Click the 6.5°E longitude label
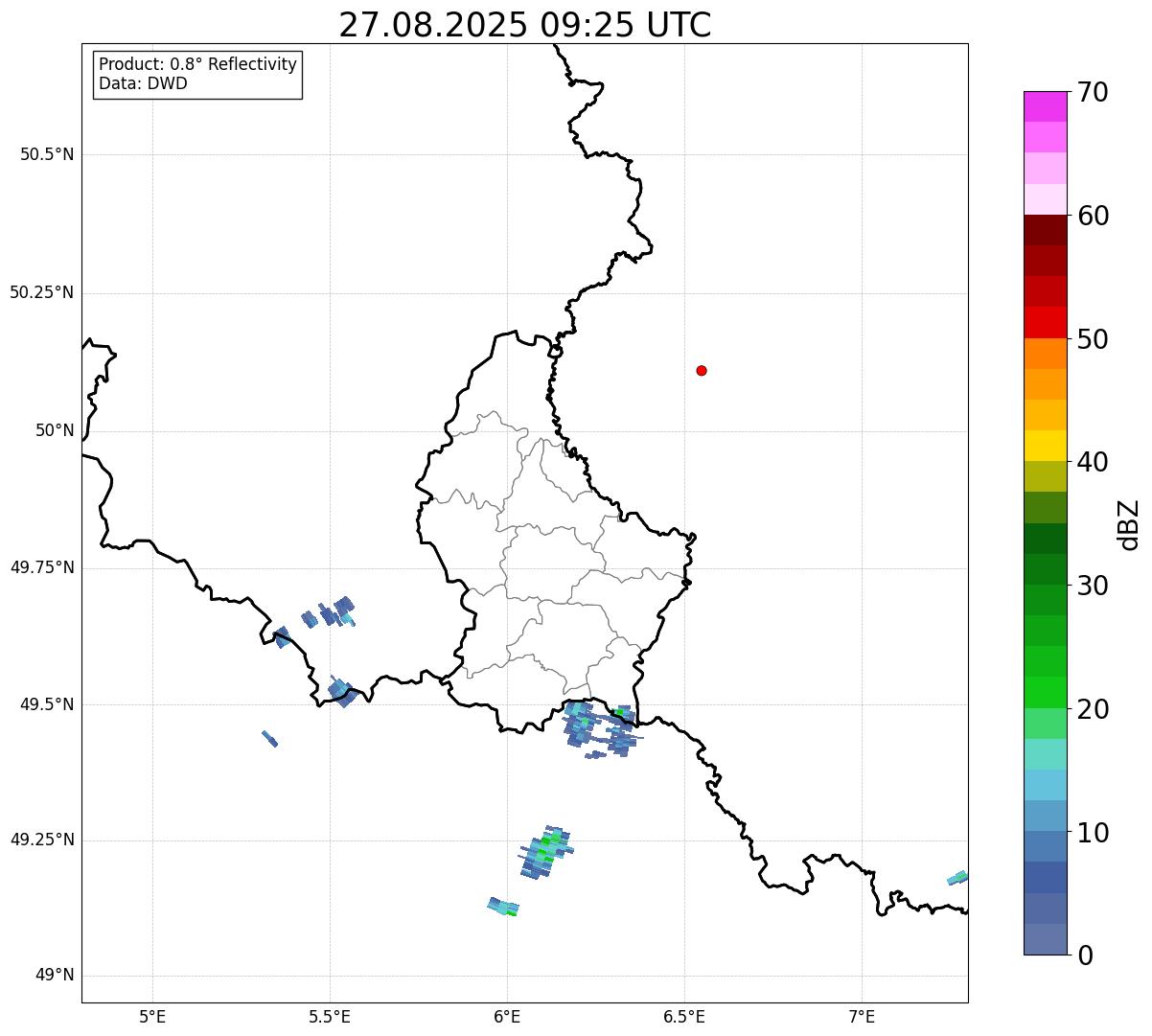The width and height of the screenshot is (1152, 1036). (684, 1016)
